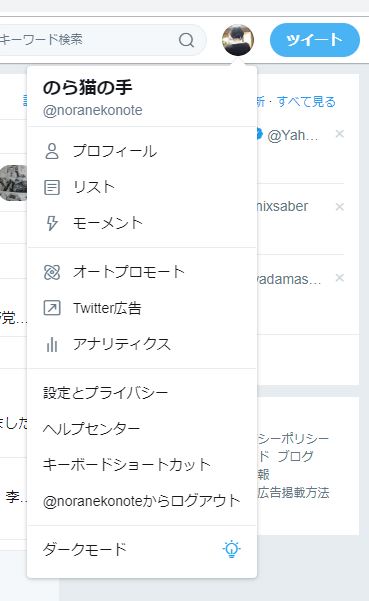Click the profile person icon
The image size is (369, 601).
click(52, 151)
